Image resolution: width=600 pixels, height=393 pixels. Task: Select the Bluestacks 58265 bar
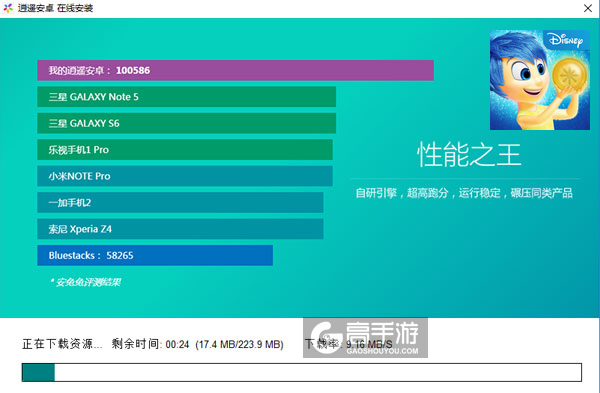(x=155, y=255)
